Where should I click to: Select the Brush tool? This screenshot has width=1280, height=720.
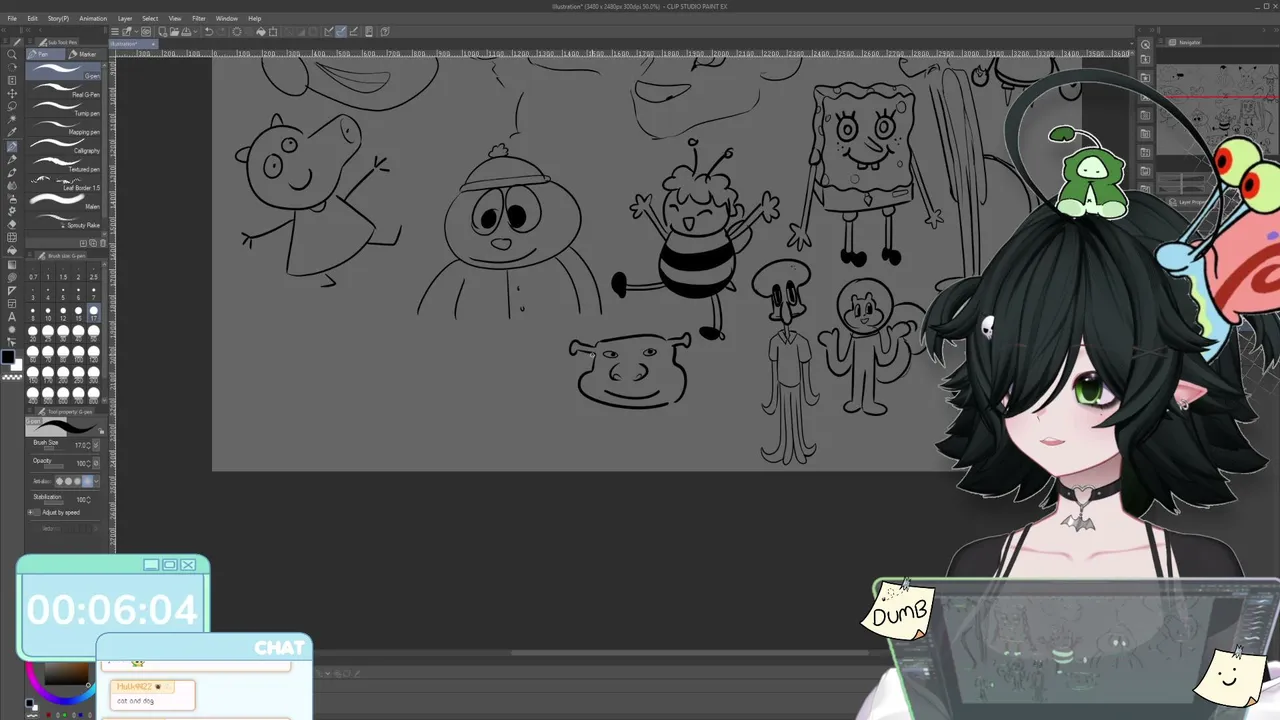coord(12,173)
